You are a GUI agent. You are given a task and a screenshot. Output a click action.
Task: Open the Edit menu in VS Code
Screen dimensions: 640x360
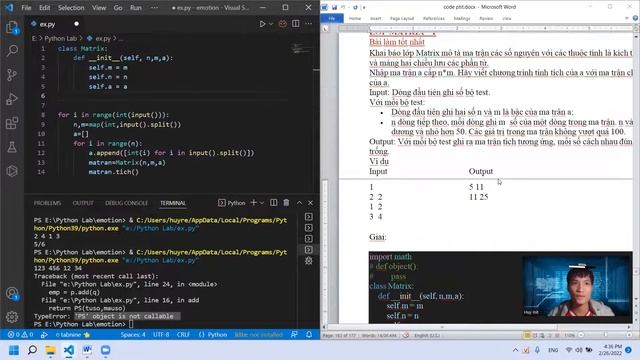coord(44,8)
